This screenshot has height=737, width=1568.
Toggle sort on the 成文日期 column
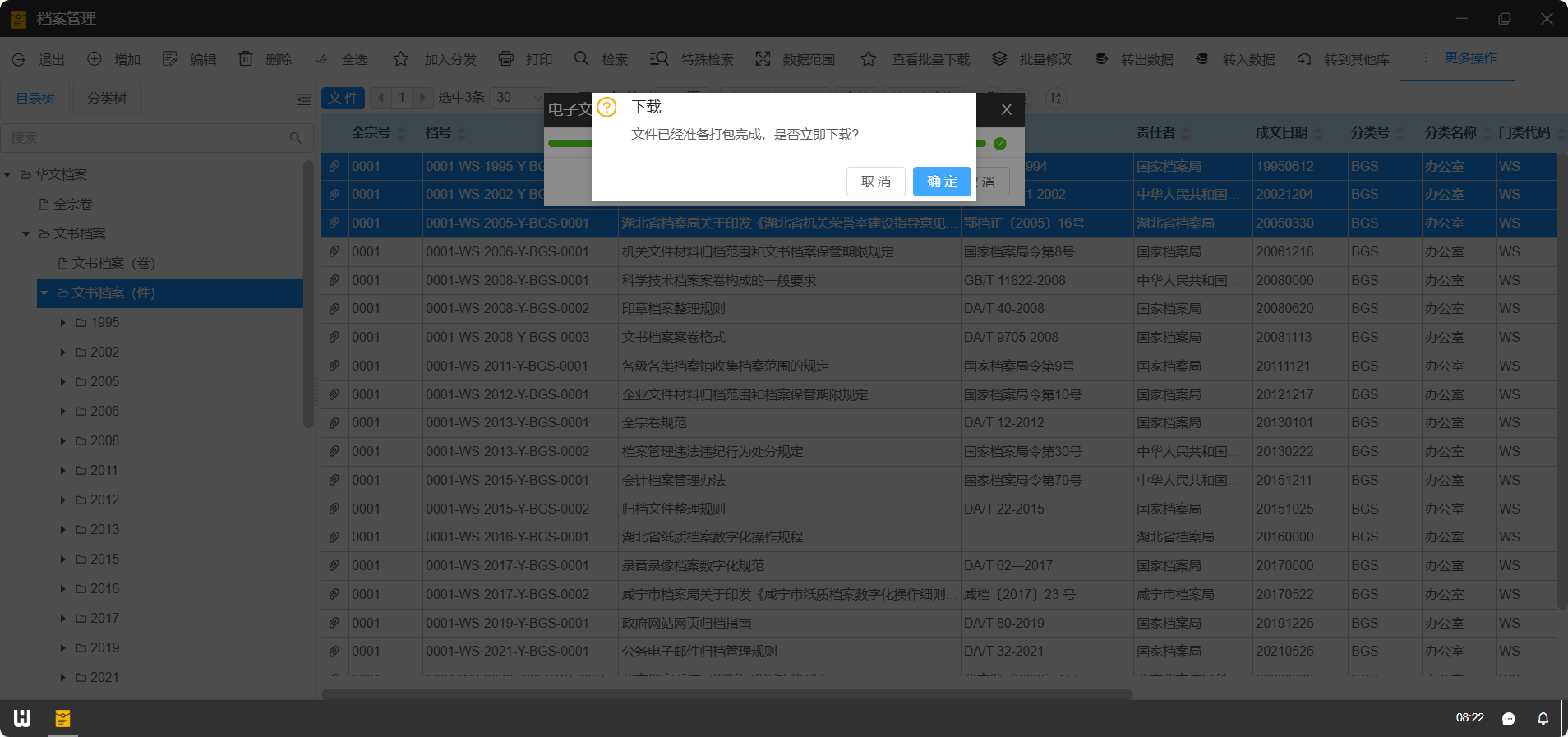pyautogui.click(x=1318, y=133)
